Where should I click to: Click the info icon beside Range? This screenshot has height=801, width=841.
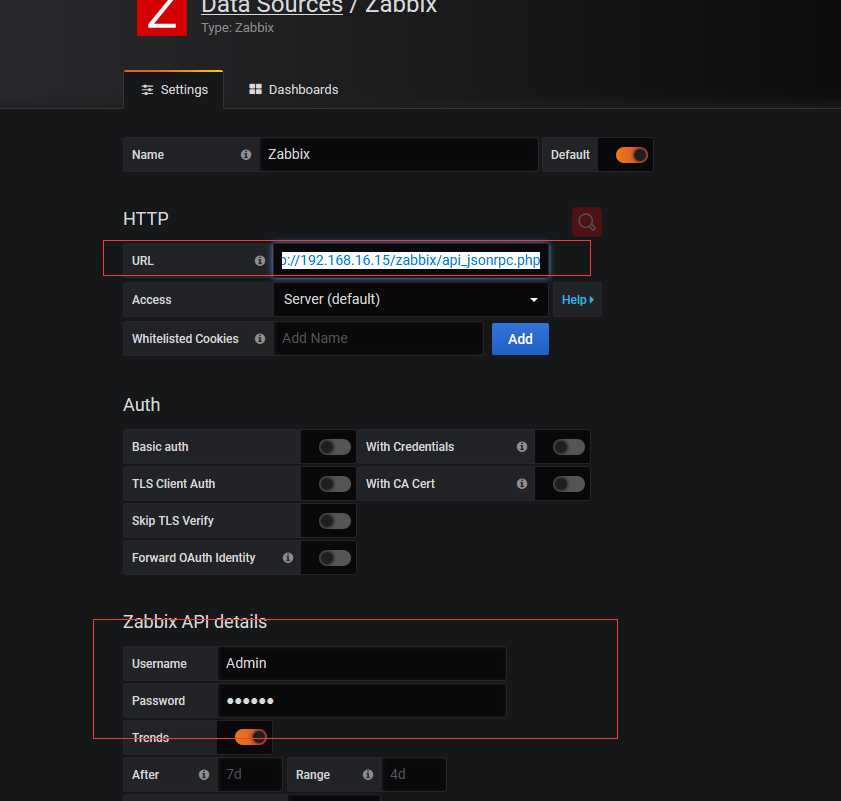(x=368, y=774)
